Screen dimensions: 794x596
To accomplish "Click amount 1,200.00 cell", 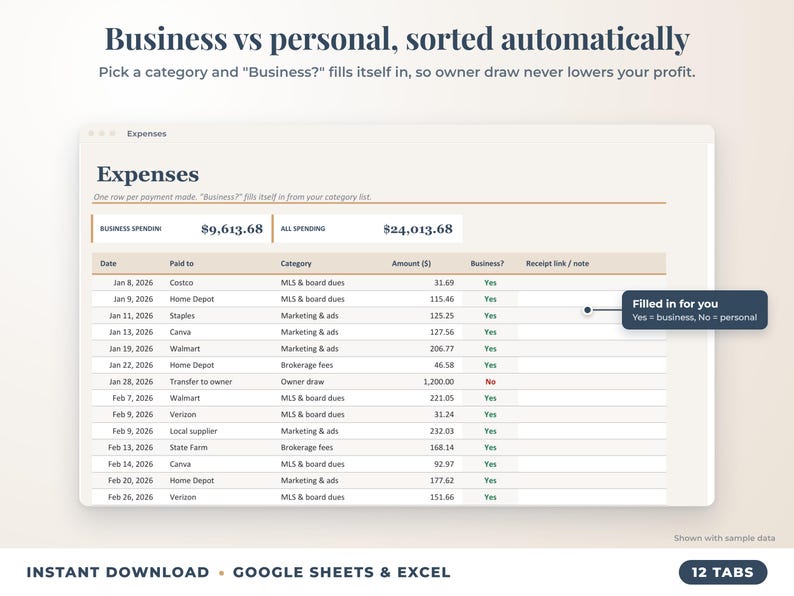I will coord(439,382).
